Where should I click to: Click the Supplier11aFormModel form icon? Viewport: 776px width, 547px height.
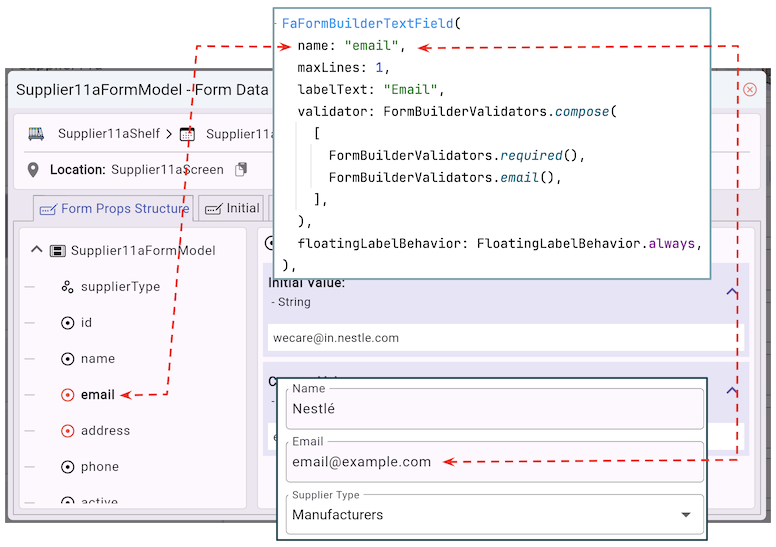pyautogui.click(x=58, y=251)
